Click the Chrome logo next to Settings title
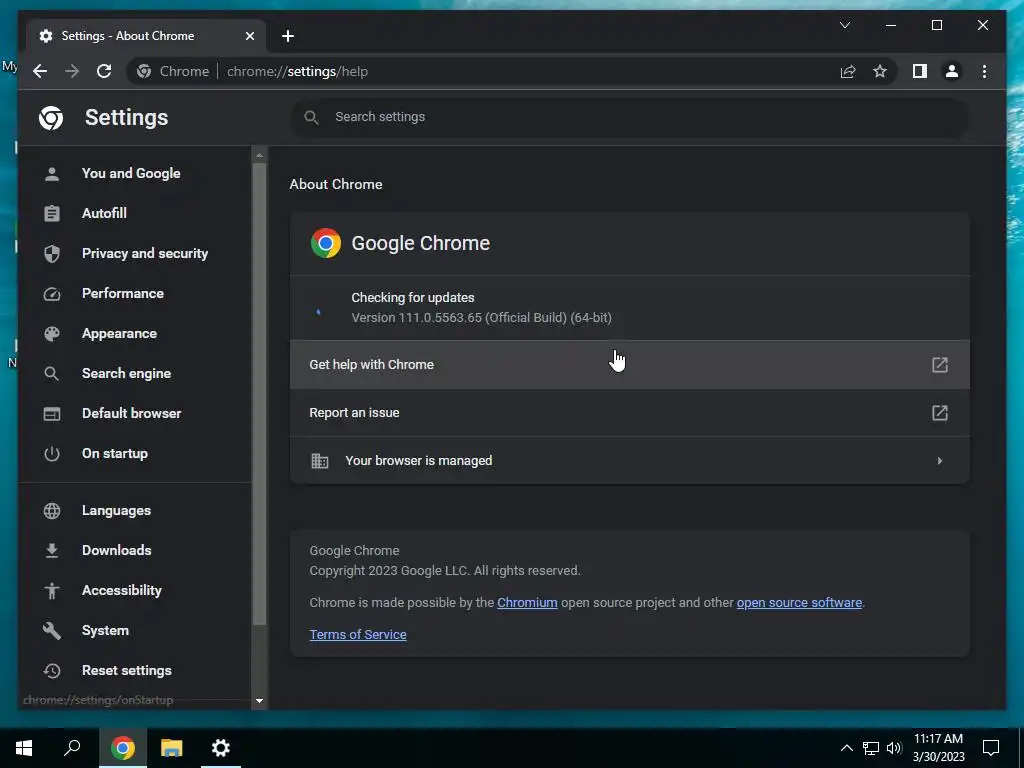This screenshot has height=768, width=1024. (51, 118)
